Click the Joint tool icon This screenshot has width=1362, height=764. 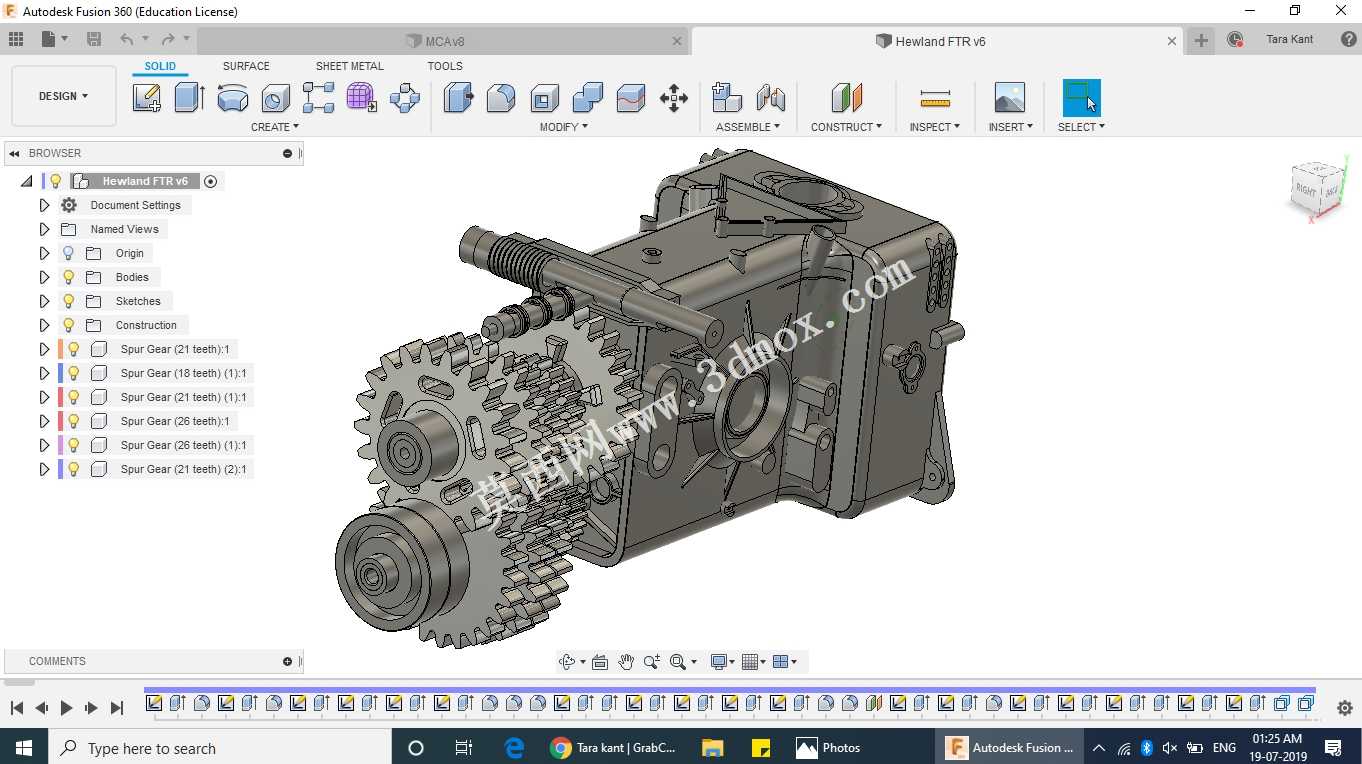(770, 98)
